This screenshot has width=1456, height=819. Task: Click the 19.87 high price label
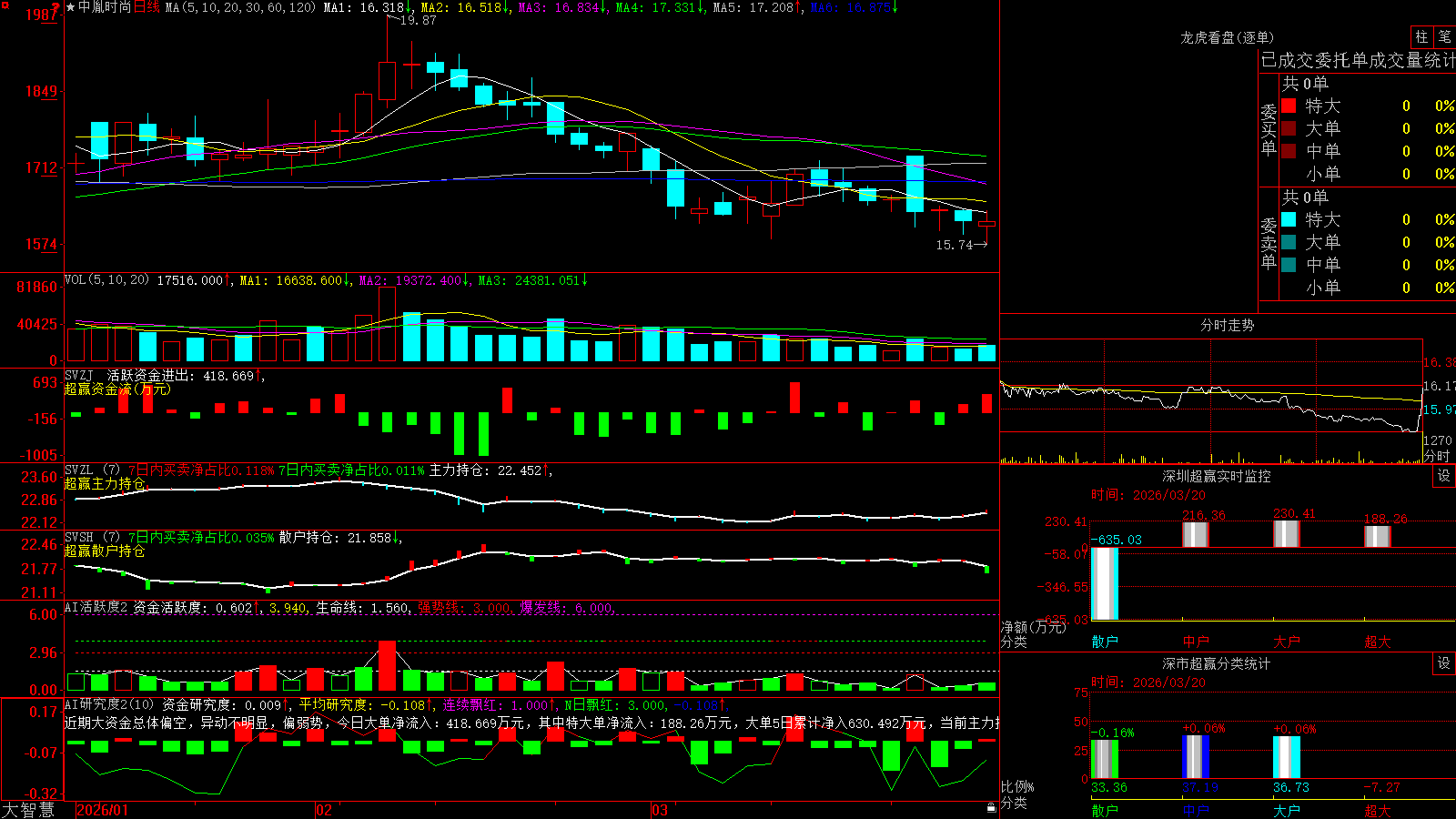418,20
